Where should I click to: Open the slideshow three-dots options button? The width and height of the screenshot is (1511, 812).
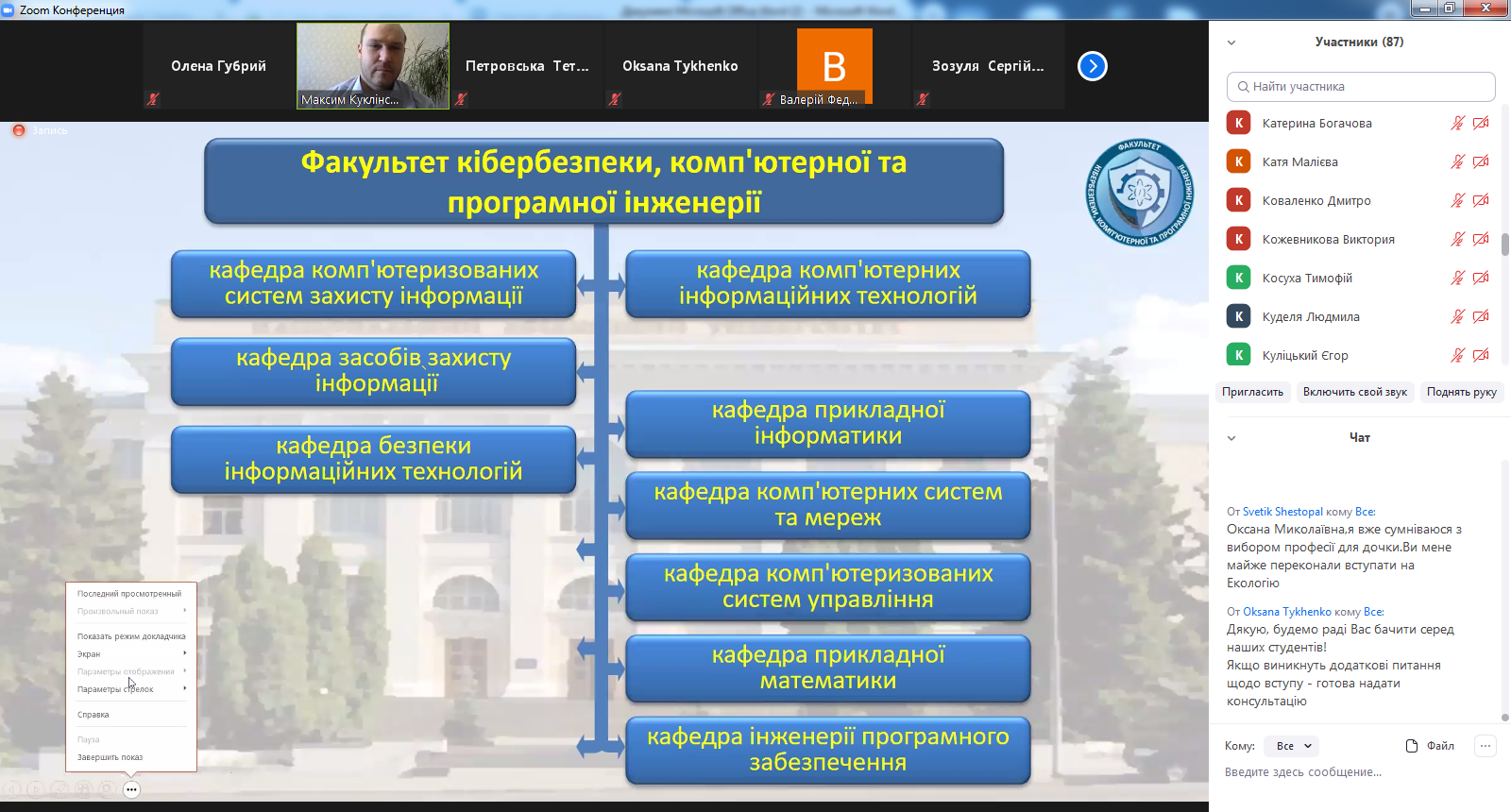(x=131, y=789)
